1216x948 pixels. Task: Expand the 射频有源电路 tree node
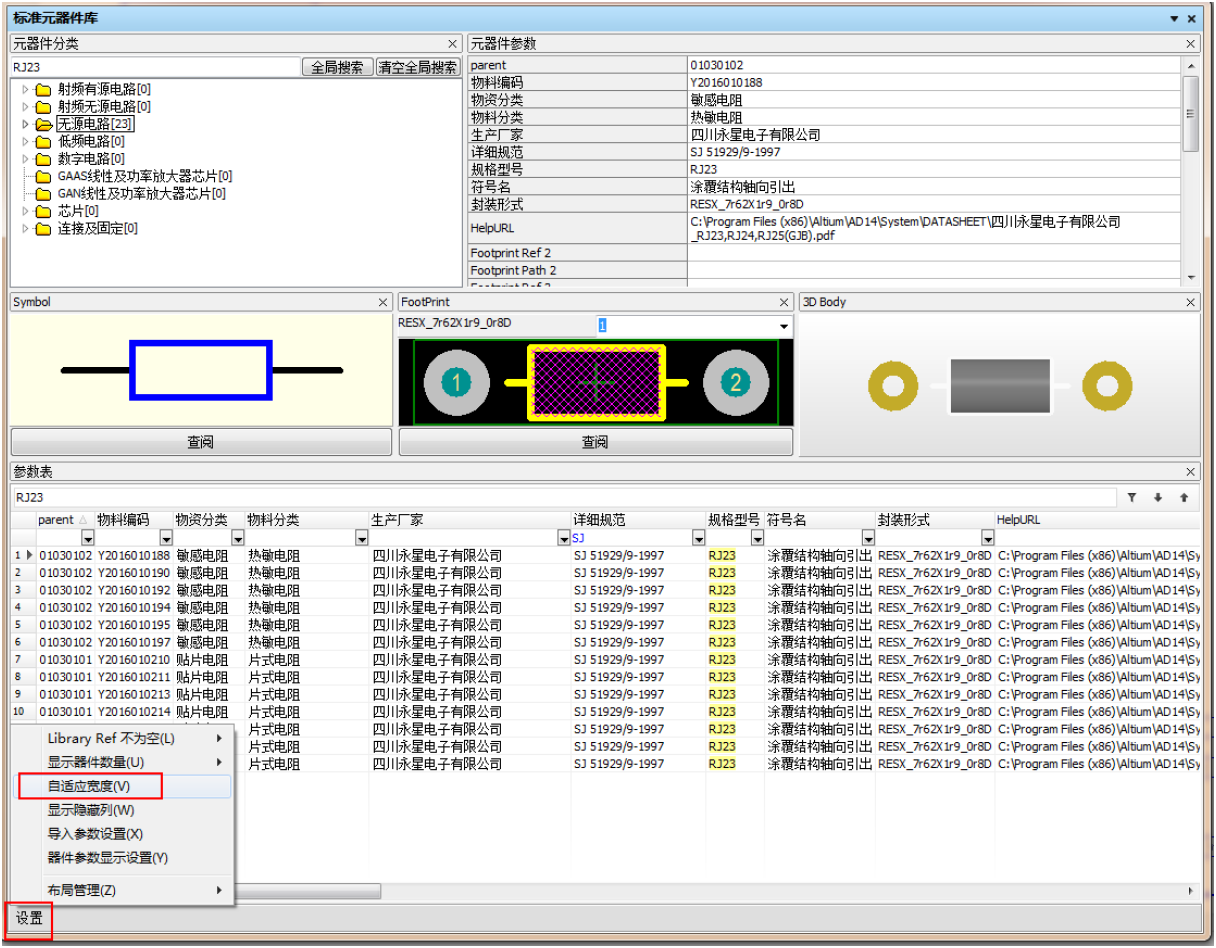(x=26, y=89)
